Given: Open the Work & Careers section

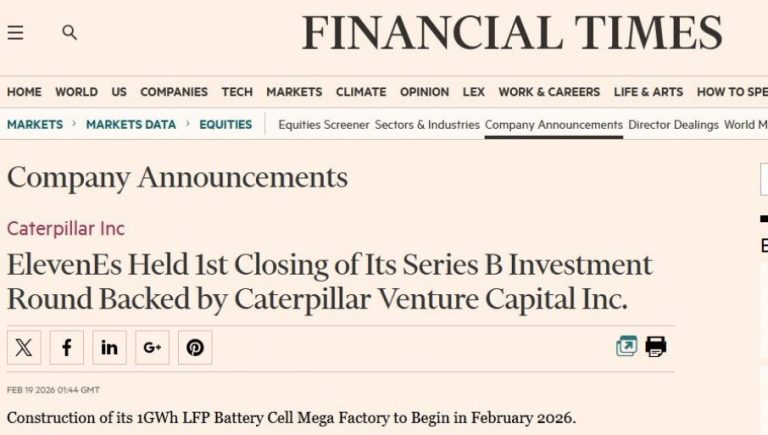Looking at the screenshot, I should pyautogui.click(x=549, y=92).
